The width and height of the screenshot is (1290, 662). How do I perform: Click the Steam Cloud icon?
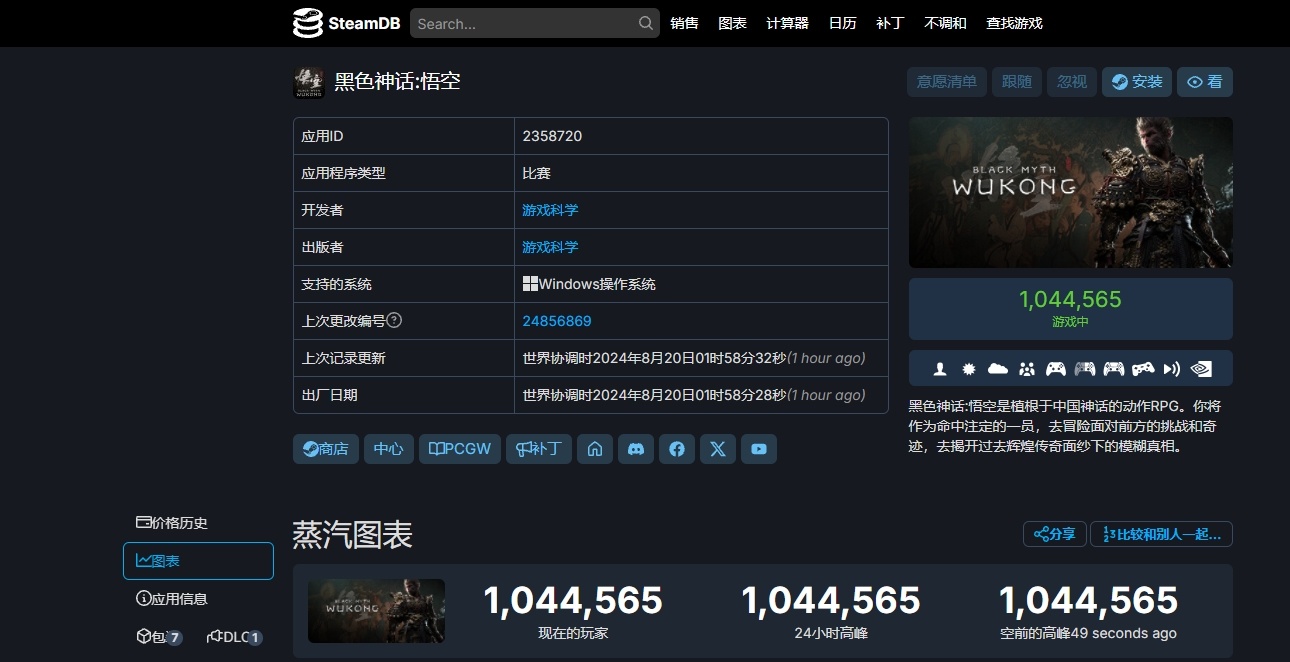tap(998, 369)
